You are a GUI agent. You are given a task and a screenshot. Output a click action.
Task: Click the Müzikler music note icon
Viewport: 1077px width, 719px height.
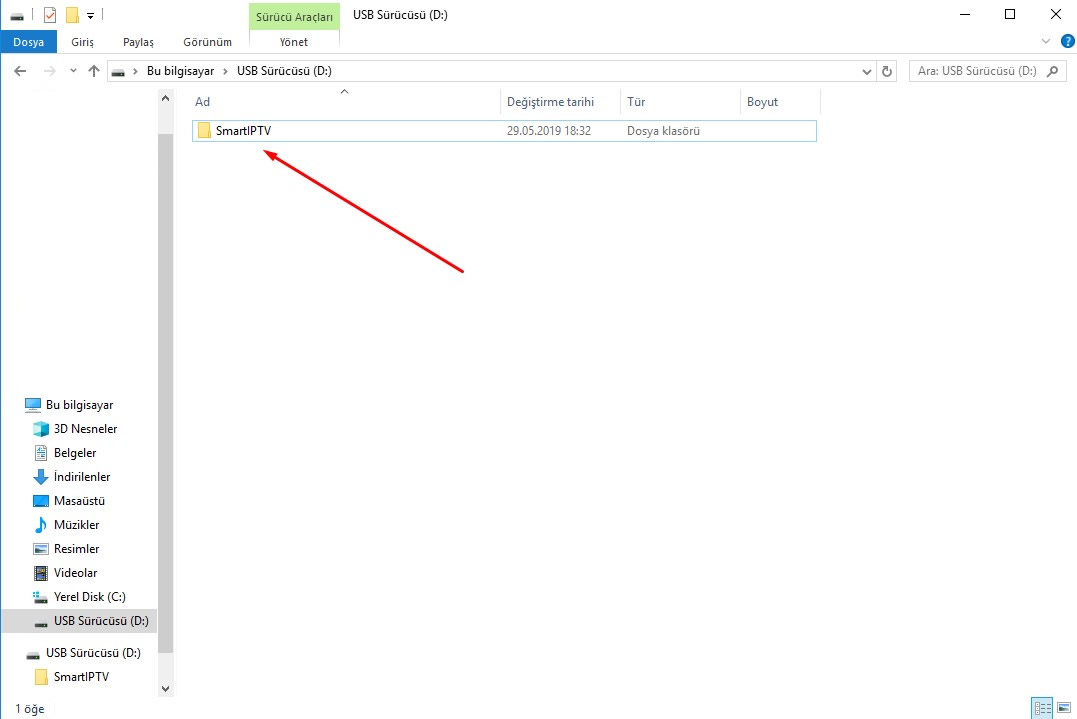point(41,525)
